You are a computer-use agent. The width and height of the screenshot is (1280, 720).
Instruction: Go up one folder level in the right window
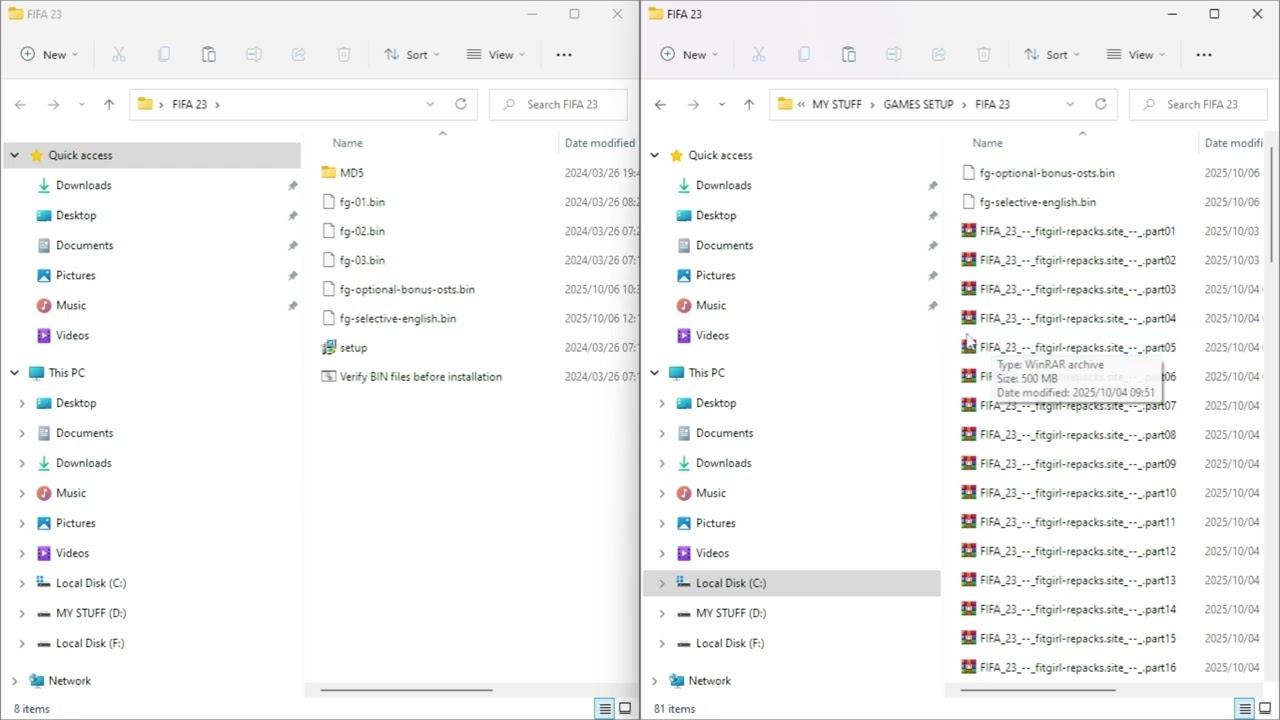[x=749, y=104]
